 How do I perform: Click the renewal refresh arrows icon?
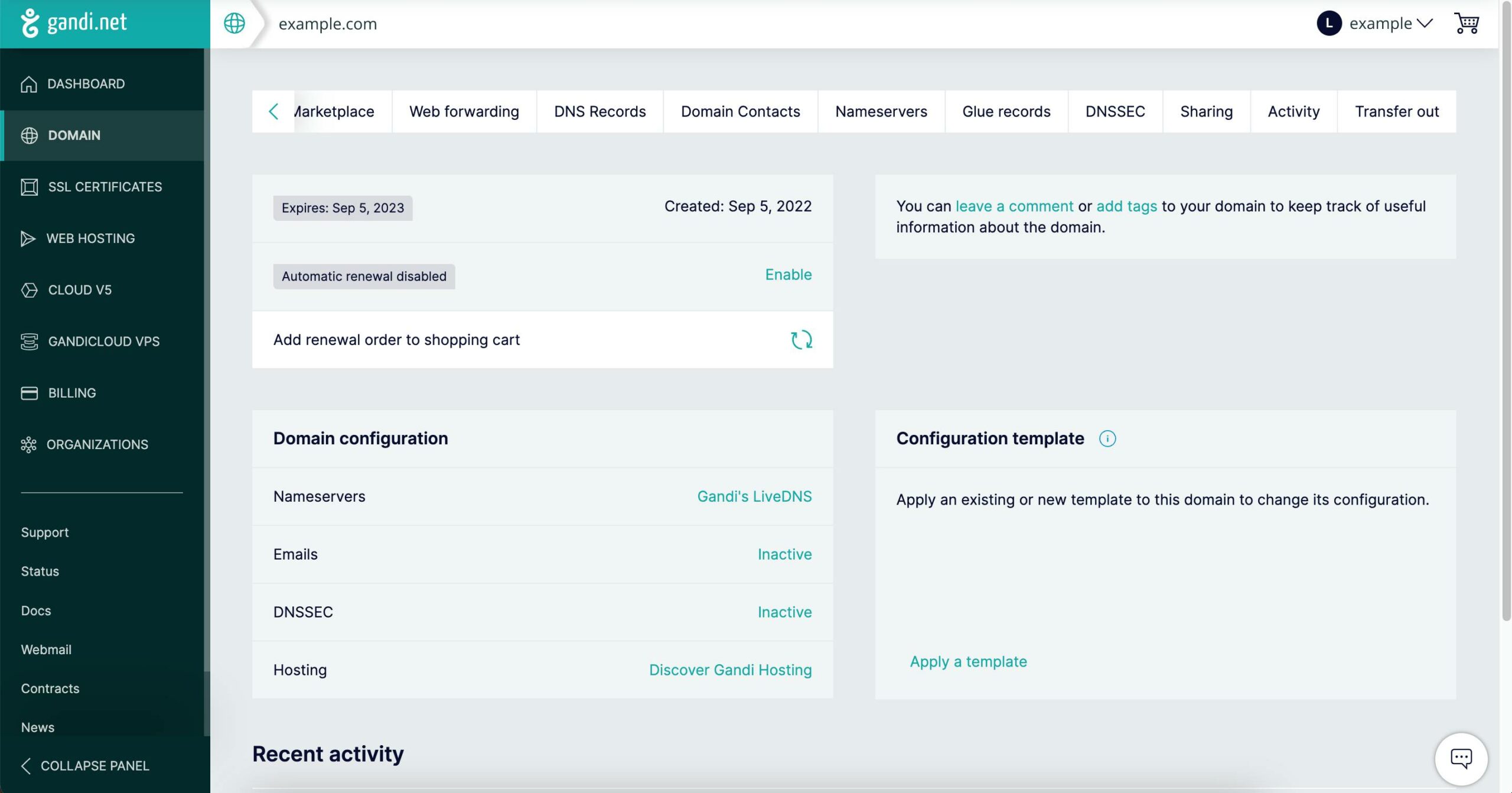pyautogui.click(x=801, y=340)
